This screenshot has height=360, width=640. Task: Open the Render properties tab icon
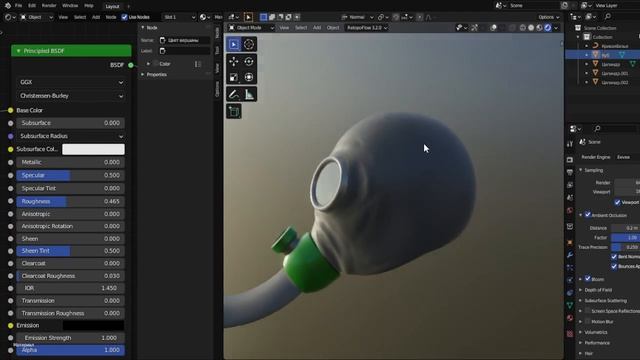click(570, 160)
